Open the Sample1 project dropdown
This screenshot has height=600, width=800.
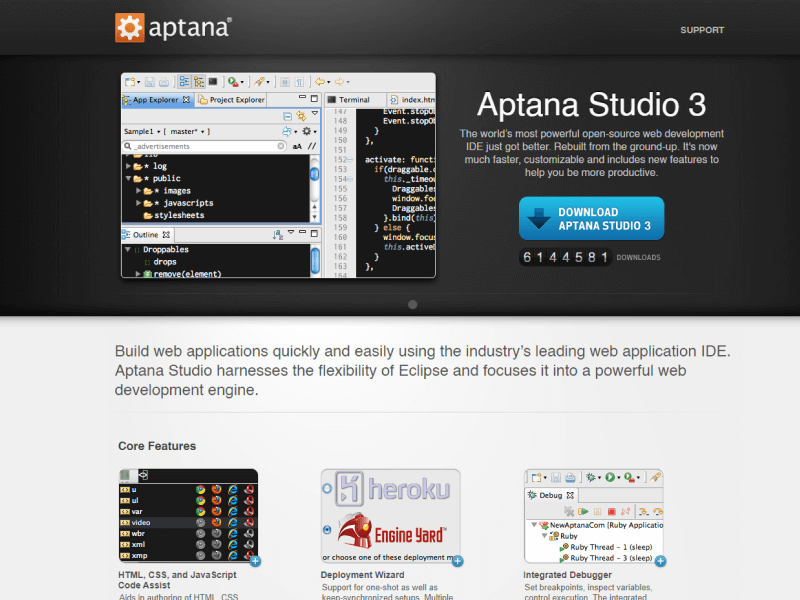click(142, 132)
